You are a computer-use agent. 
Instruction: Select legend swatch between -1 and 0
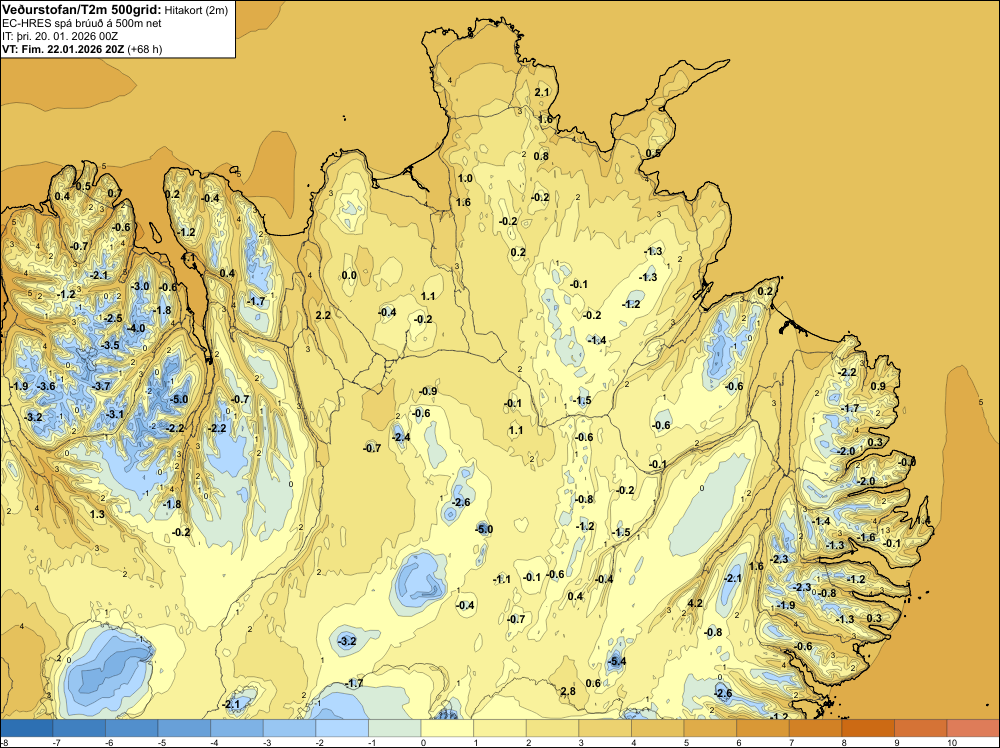coord(394,728)
